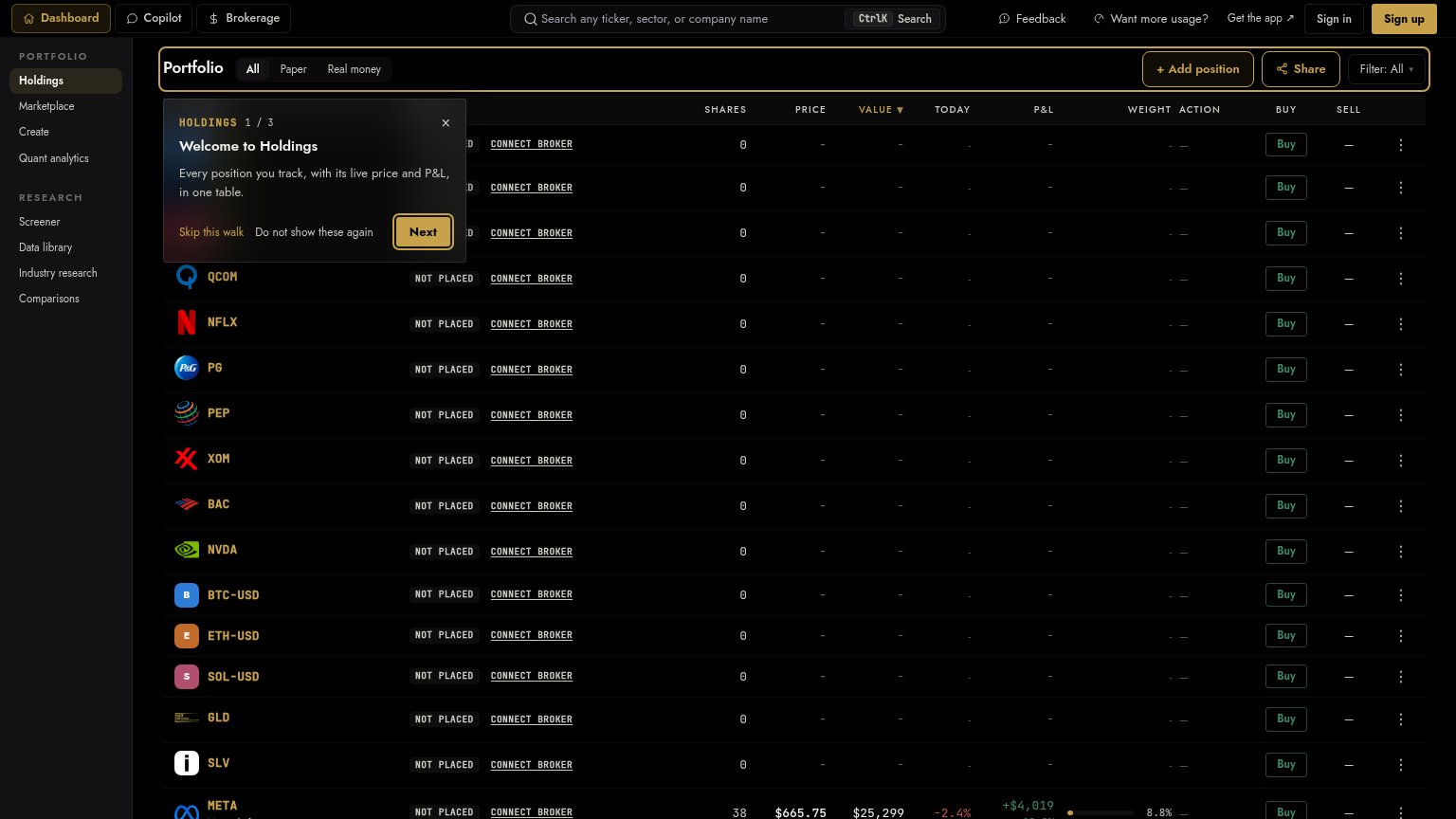Click the PEP globe logo icon

[x=187, y=413]
